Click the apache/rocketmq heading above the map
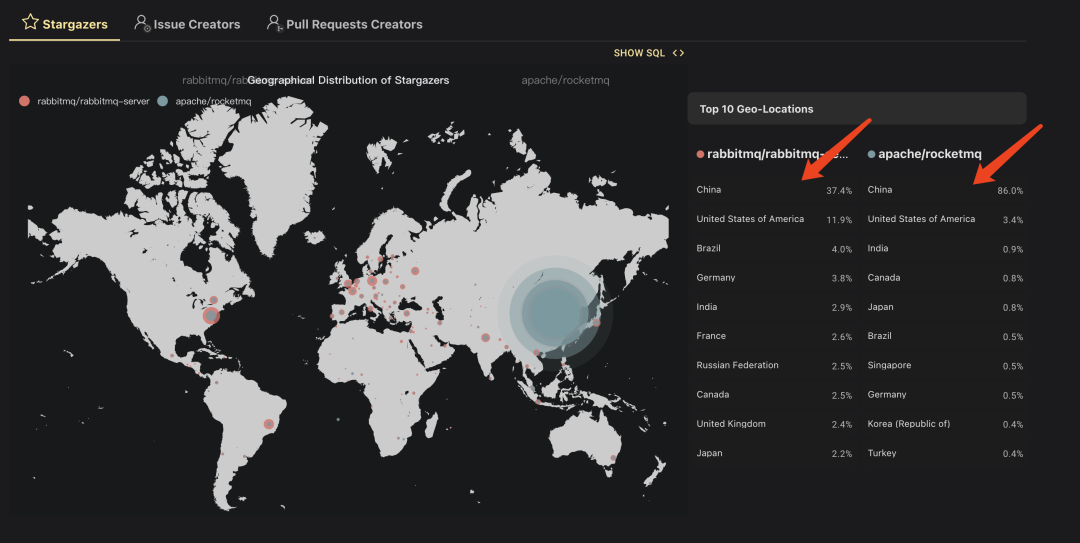This screenshot has height=543, width=1080. click(x=565, y=81)
